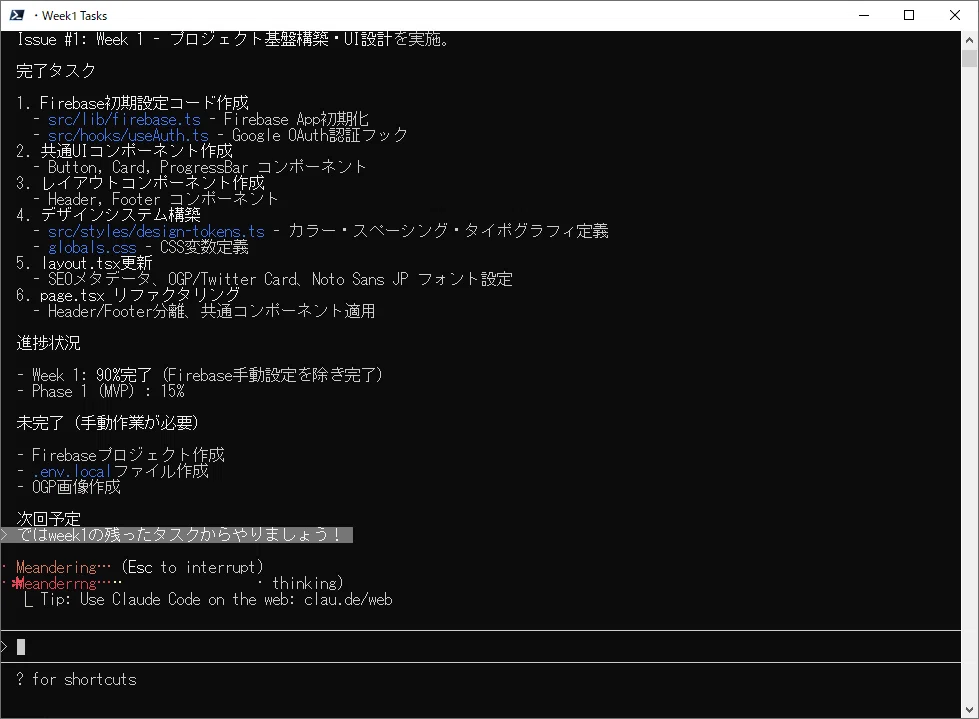This screenshot has width=979, height=719.
Task: Click the '完了タスク' heading
Action: pos(56,71)
